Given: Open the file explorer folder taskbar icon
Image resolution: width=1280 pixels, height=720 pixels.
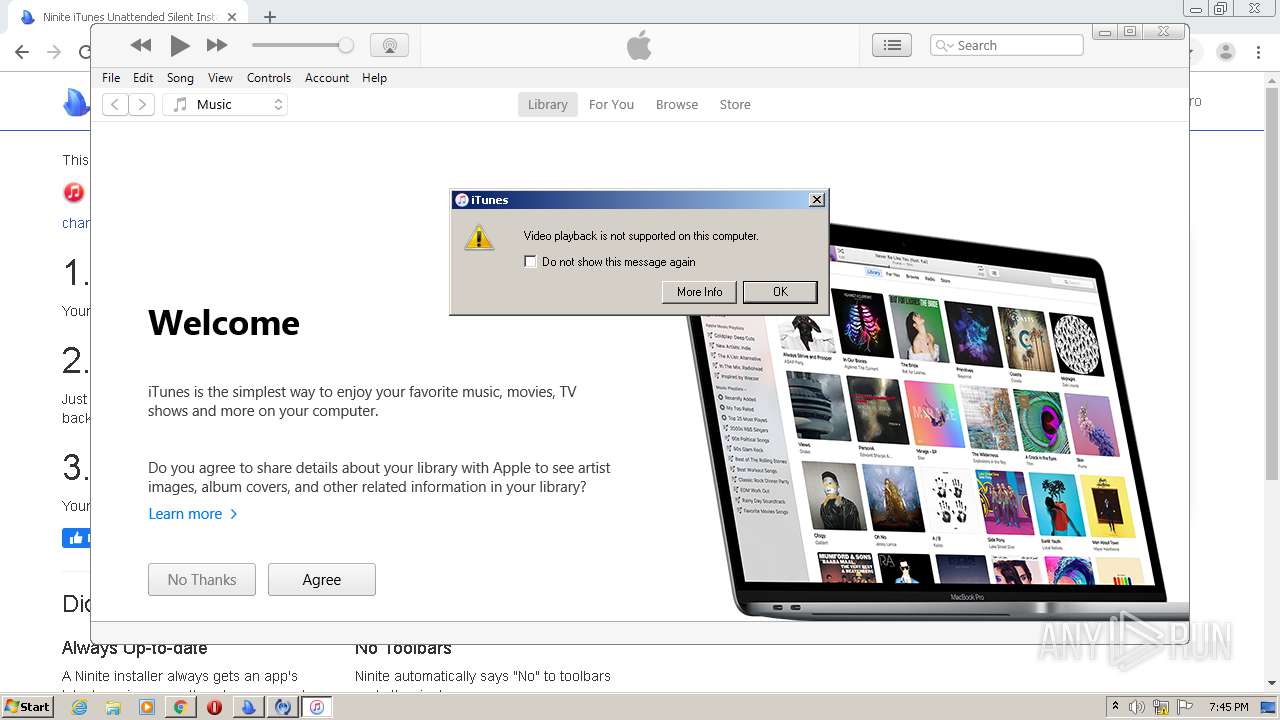Looking at the screenshot, I should tap(113, 707).
